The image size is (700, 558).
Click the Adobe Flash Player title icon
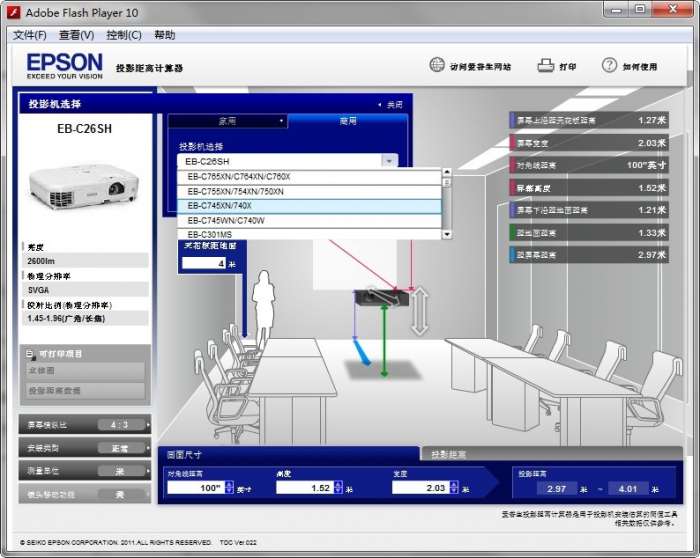[x=14, y=12]
